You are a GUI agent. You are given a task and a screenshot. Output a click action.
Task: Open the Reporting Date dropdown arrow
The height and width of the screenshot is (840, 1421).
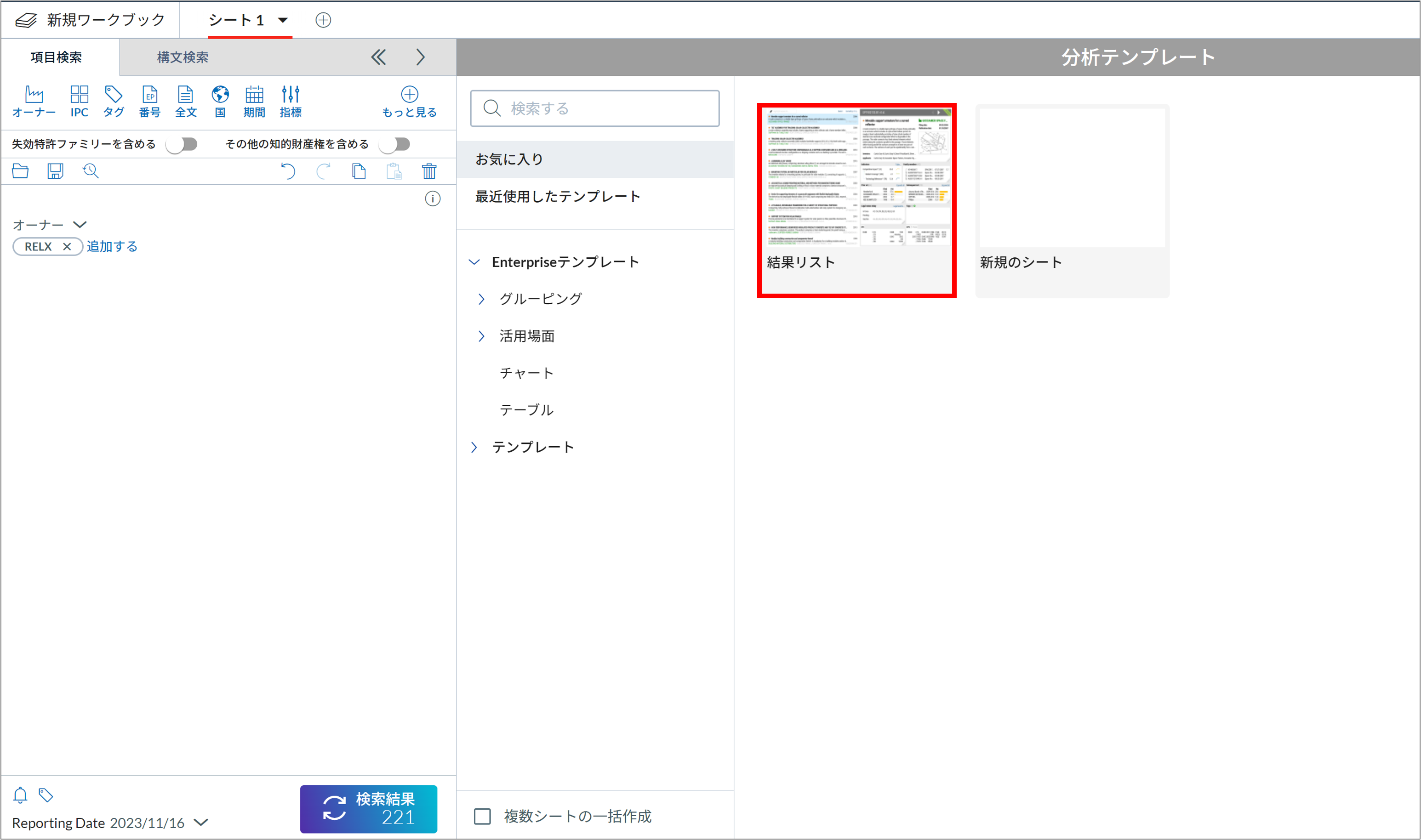(x=201, y=823)
